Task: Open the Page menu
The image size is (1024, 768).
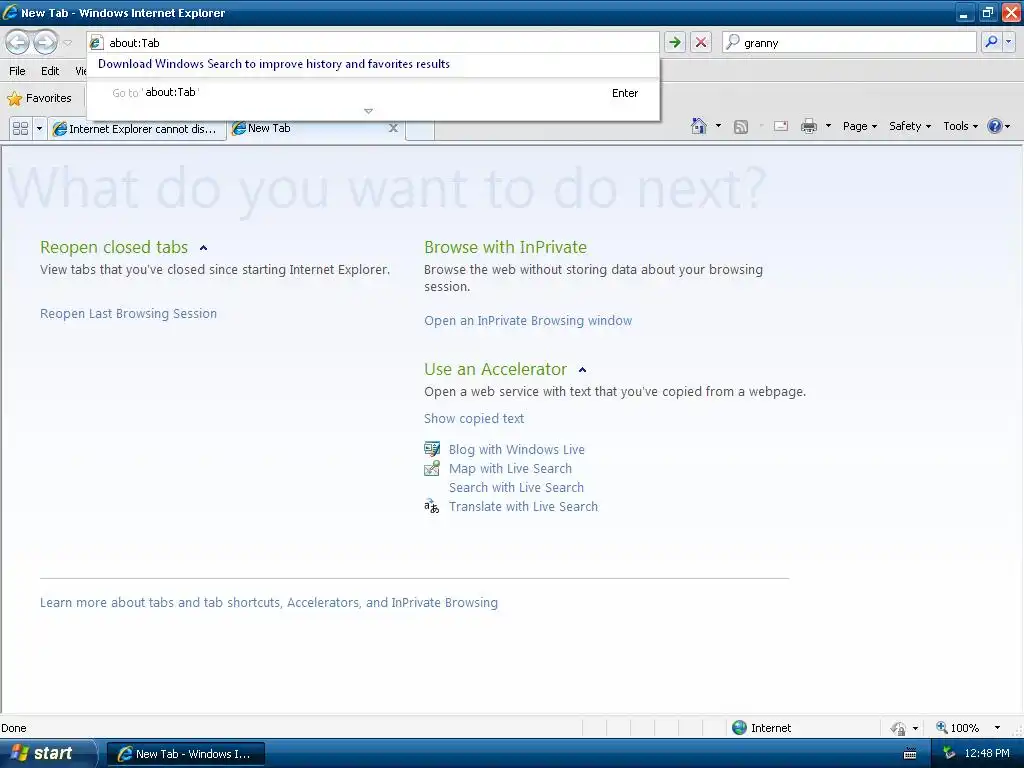Action: click(x=859, y=126)
